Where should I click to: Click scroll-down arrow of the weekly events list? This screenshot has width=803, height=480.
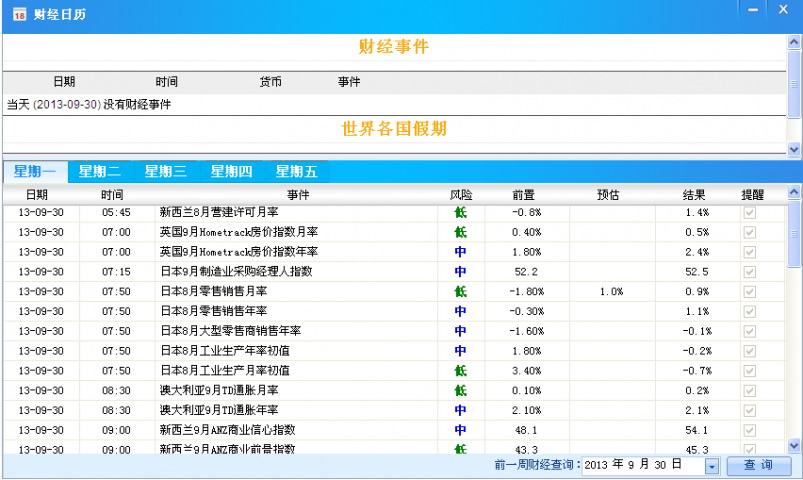tap(794, 445)
